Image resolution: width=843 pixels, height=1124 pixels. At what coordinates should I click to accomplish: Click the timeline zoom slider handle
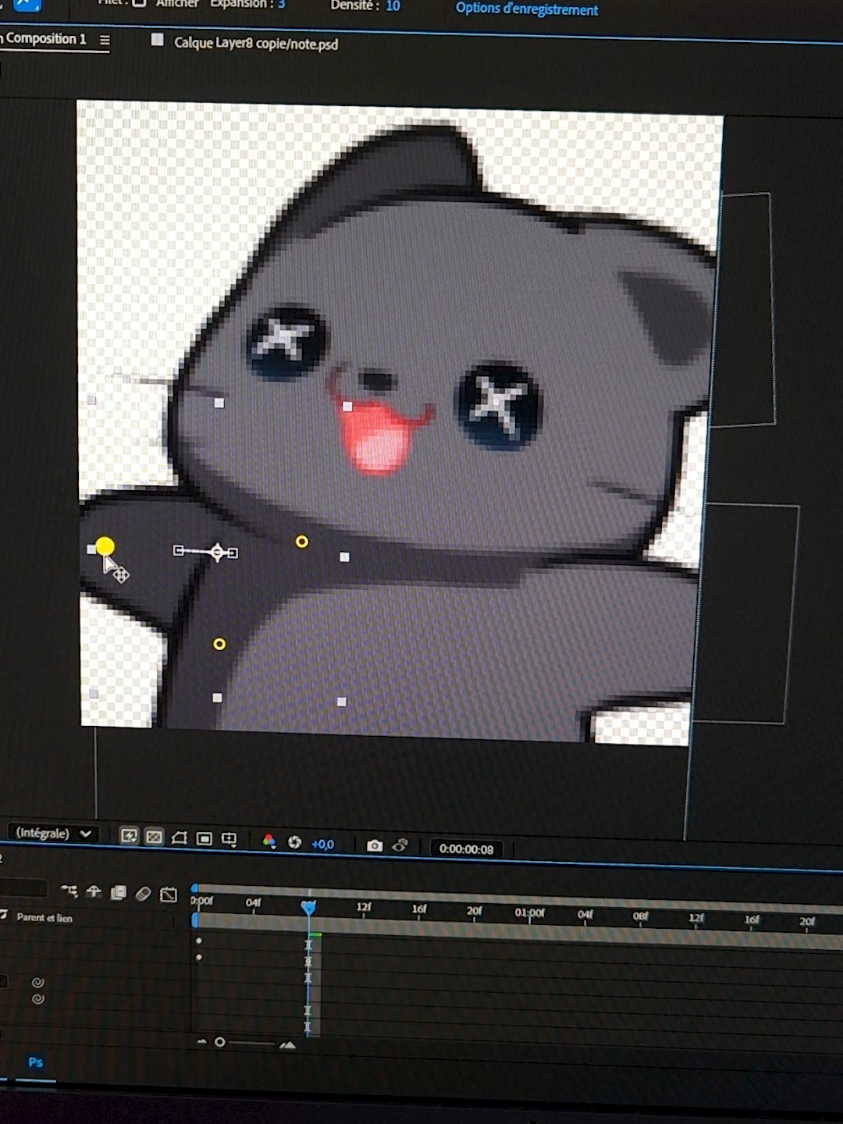point(220,1042)
